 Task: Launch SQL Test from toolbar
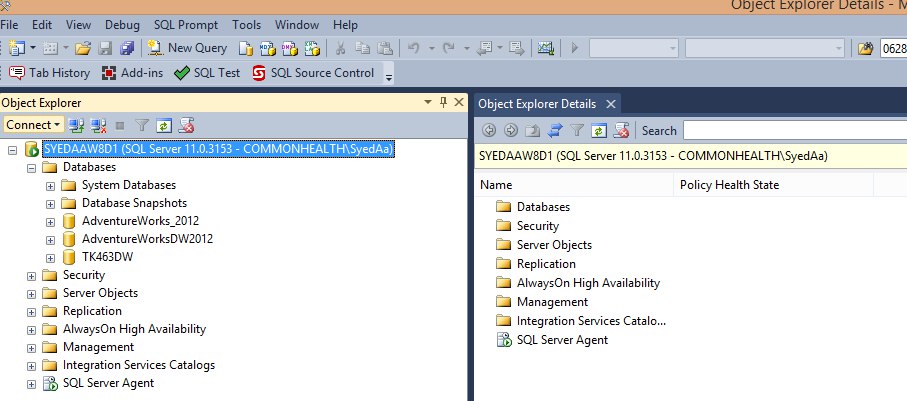[x=207, y=73]
